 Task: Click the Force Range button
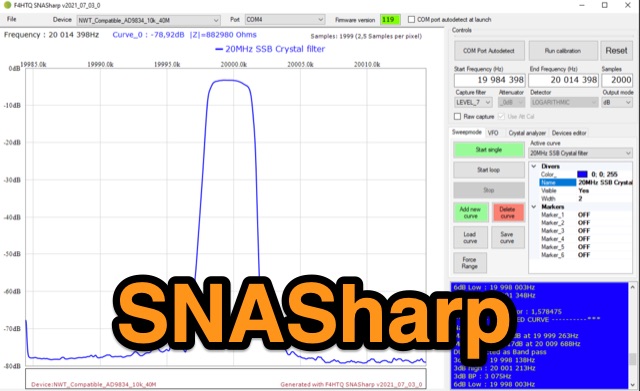click(470, 263)
